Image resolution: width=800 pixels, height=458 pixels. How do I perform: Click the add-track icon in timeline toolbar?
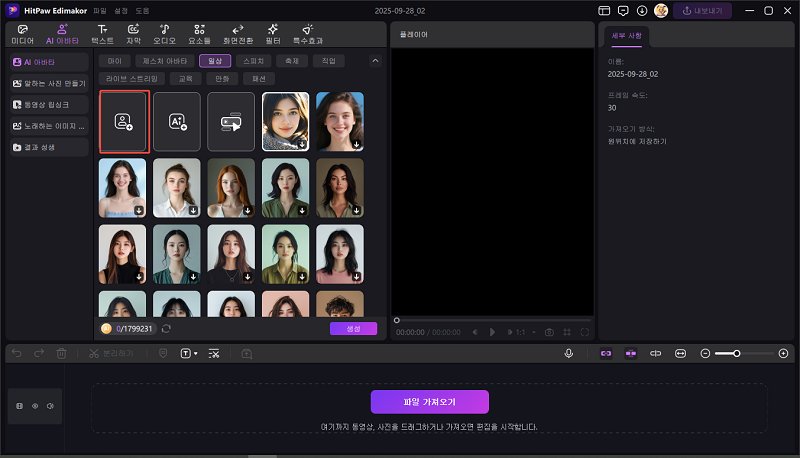click(x=246, y=353)
